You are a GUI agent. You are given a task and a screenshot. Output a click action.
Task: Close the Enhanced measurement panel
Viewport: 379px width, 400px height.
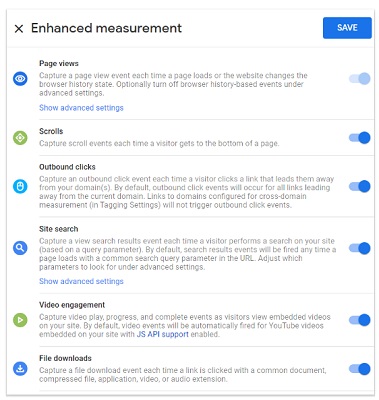click(x=19, y=29)
